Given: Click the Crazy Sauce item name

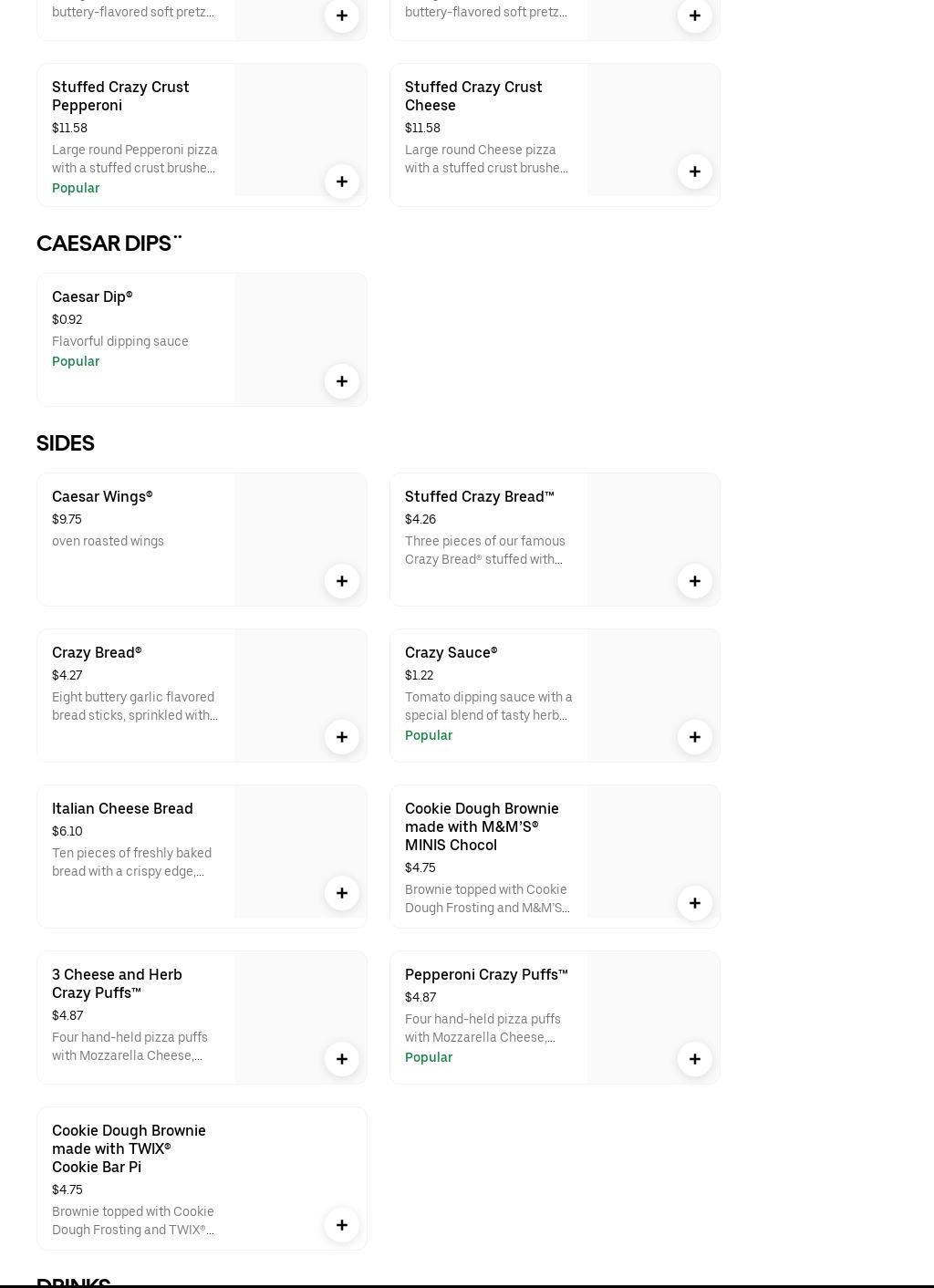Looking at the screenshot, I should (451, 653).
